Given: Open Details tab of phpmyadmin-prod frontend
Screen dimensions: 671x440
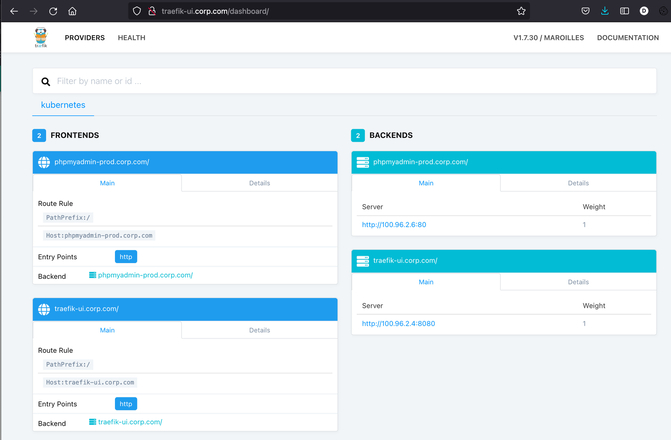Looking at the screenshot, I should (x=259, y=183).
